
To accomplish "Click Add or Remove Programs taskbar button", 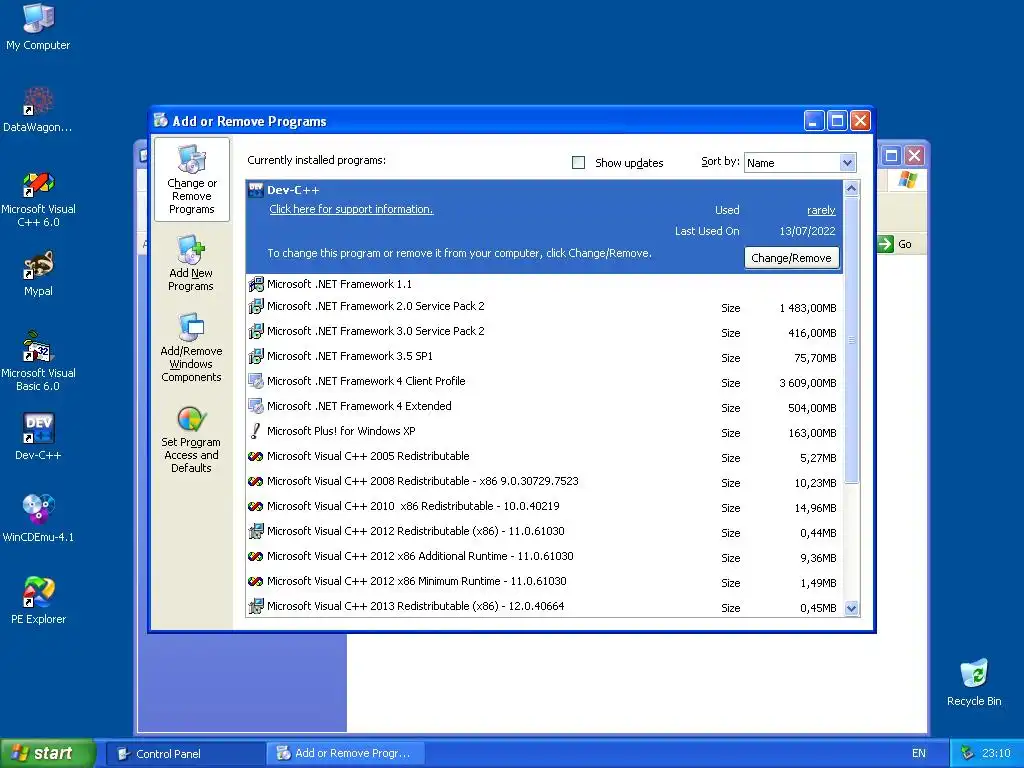I will pos(345,754).
